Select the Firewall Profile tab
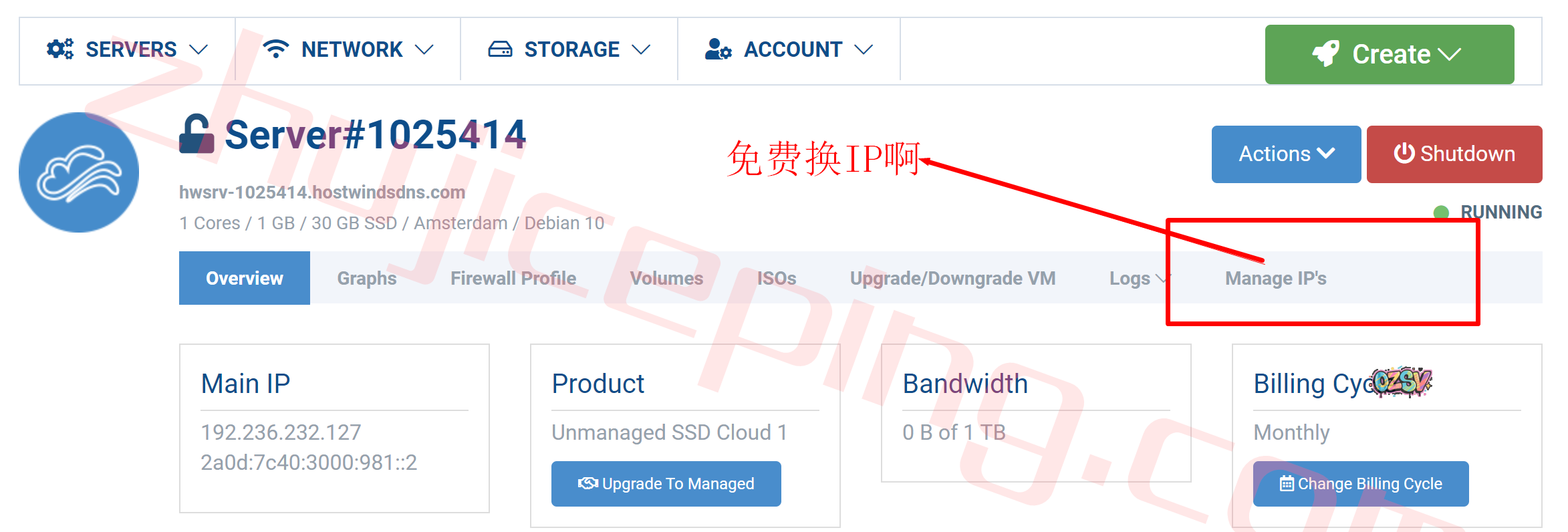Image resolution: width=1568 pixels, height=532 pixels. coord(513,278)
